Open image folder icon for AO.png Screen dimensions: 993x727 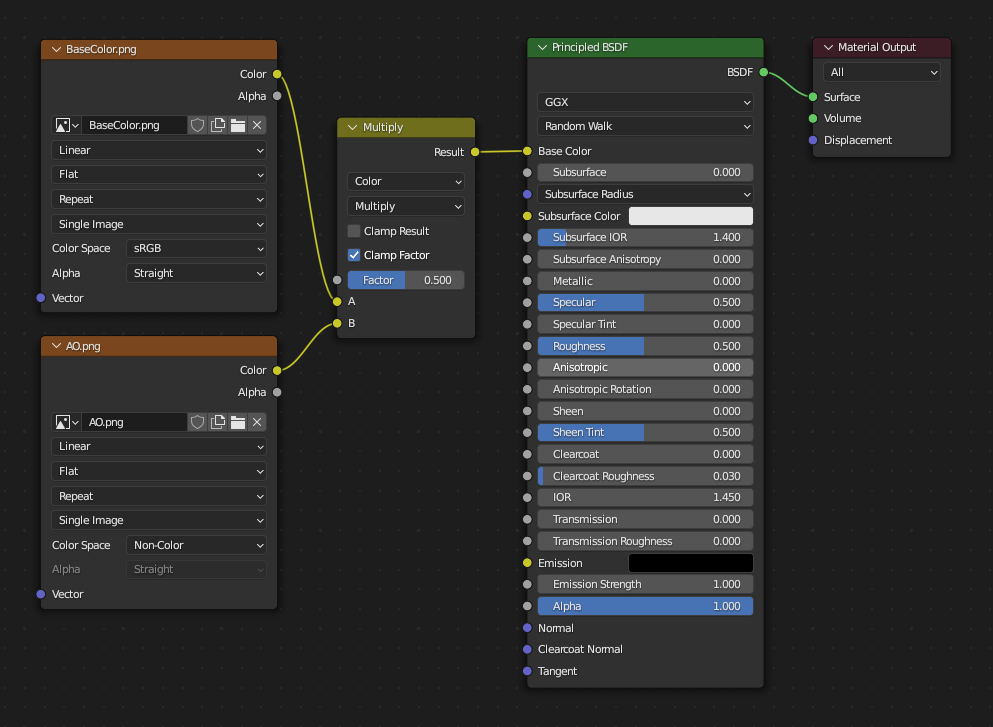[x=237, y=422]
